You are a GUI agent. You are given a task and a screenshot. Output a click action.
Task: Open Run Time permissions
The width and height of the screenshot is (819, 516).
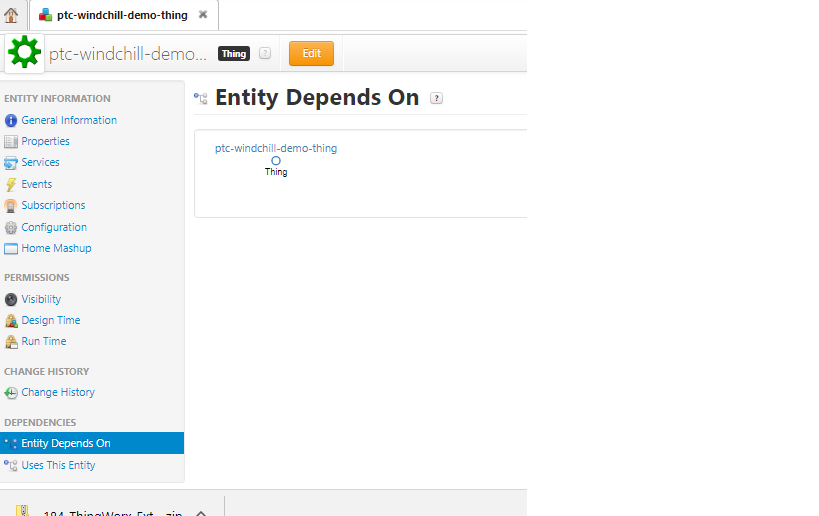pos(44,341)
